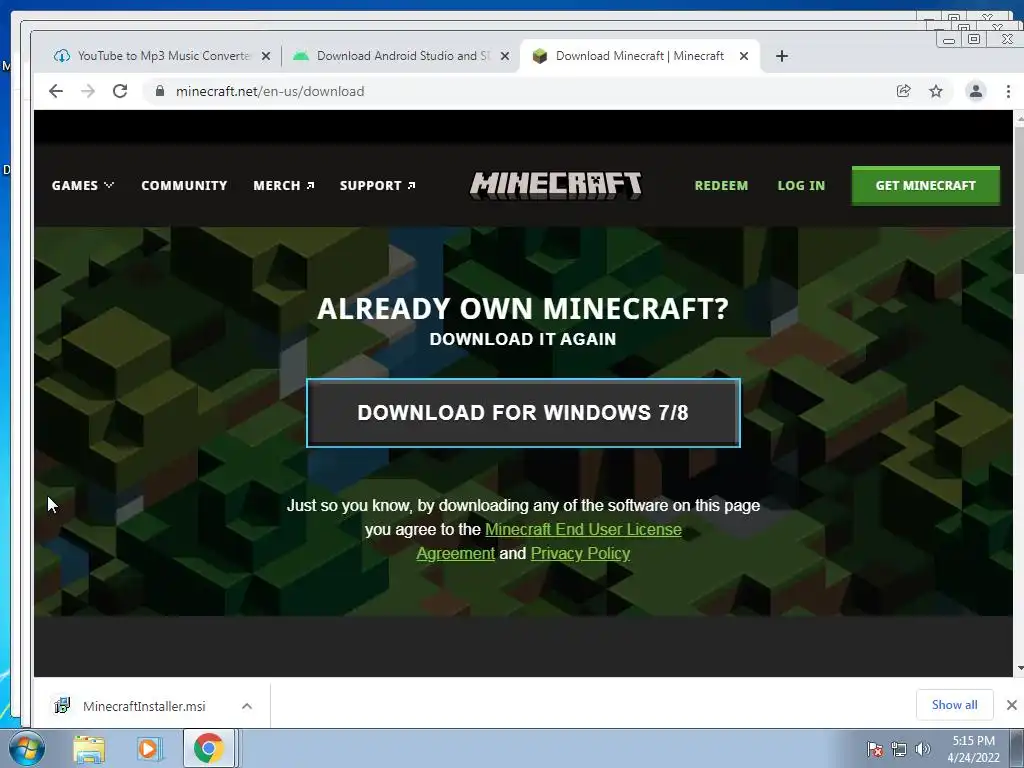Viewport: 1024px width, 768px height.
Task: Open the Chrome profile avatar
Action: pos(976,91)
